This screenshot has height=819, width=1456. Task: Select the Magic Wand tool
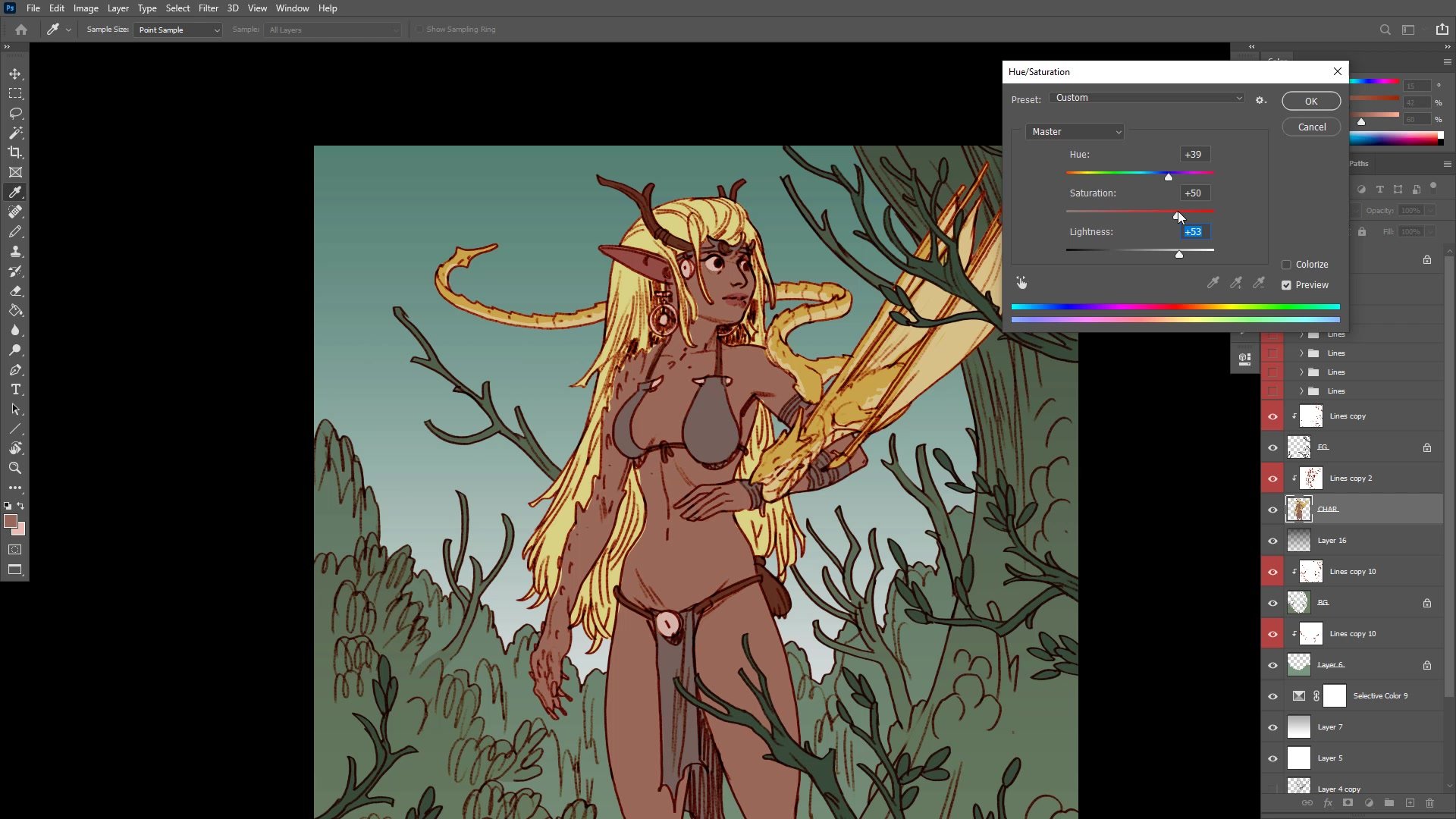point(15,133)
